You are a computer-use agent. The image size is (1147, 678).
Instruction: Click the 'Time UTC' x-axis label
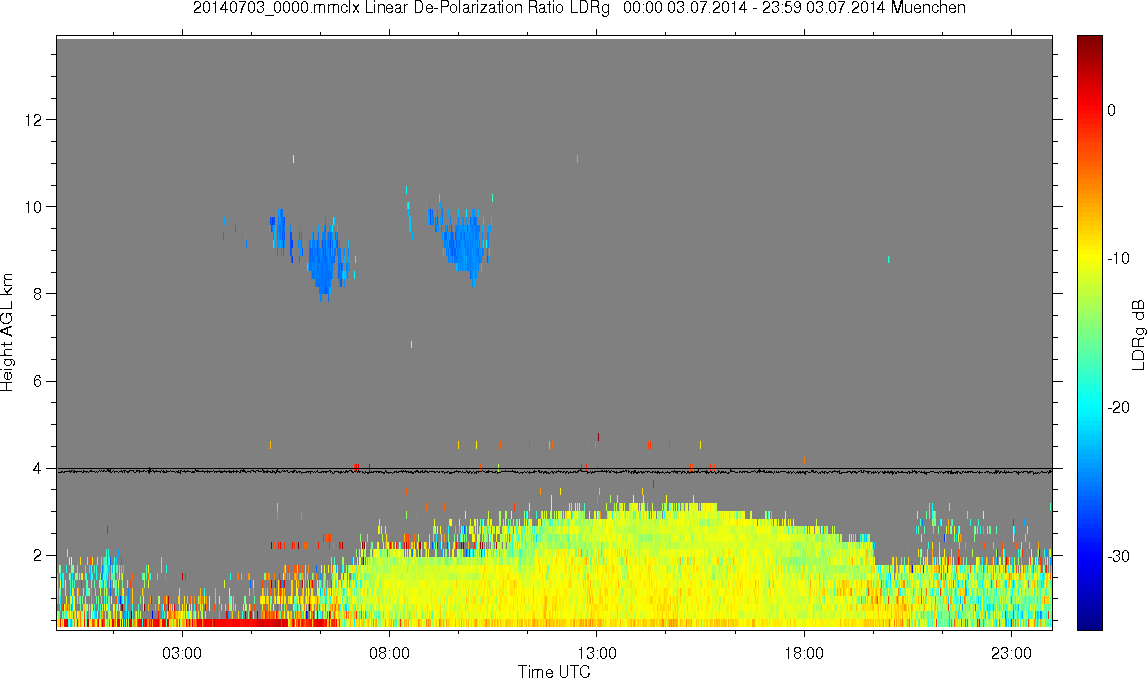click(x=554, y=670)
